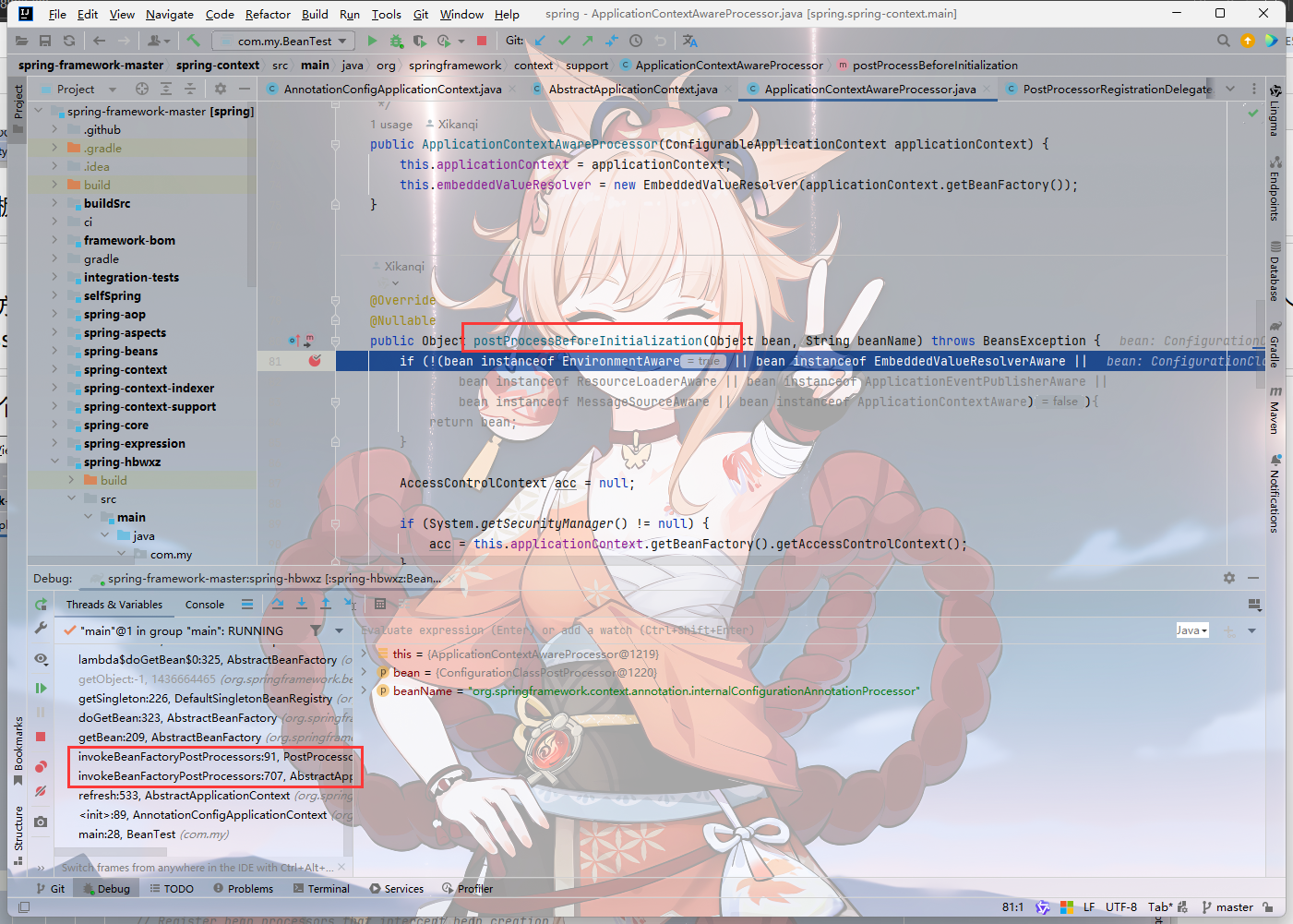The width and height of the screenshot is (1293, 924).
Task: Run com.my.BeanTest with the green play icon
Action: click(372, 41)
